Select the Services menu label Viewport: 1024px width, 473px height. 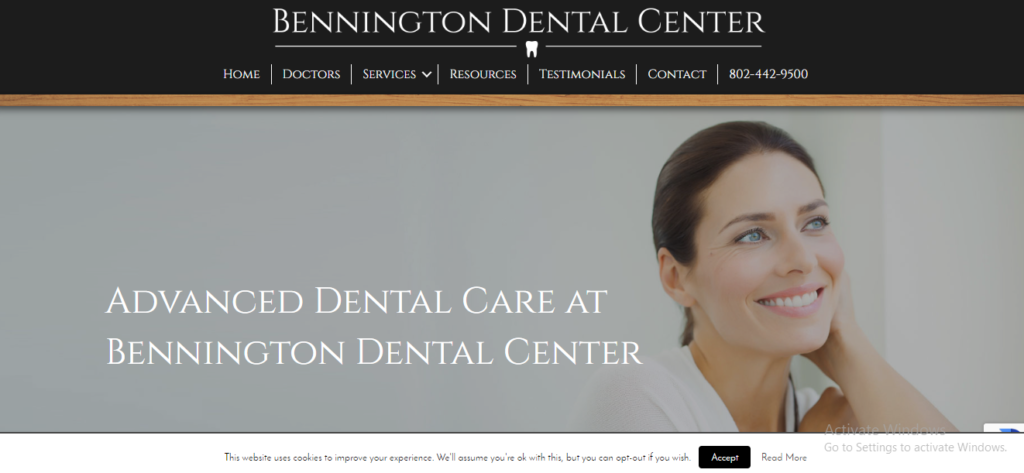pyautogui.click(x=389, y=74)
